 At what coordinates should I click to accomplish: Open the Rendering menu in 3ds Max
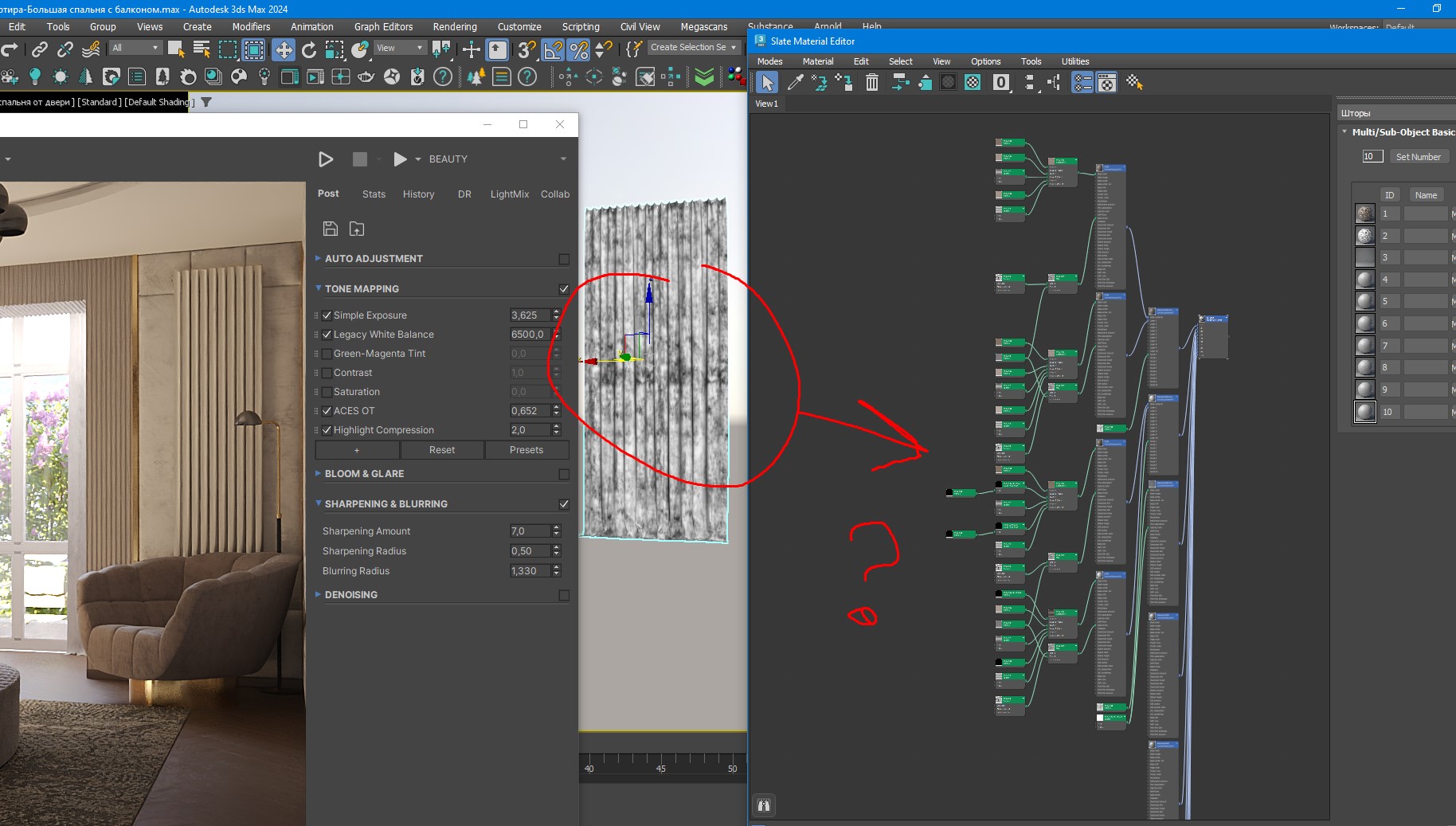455,27
